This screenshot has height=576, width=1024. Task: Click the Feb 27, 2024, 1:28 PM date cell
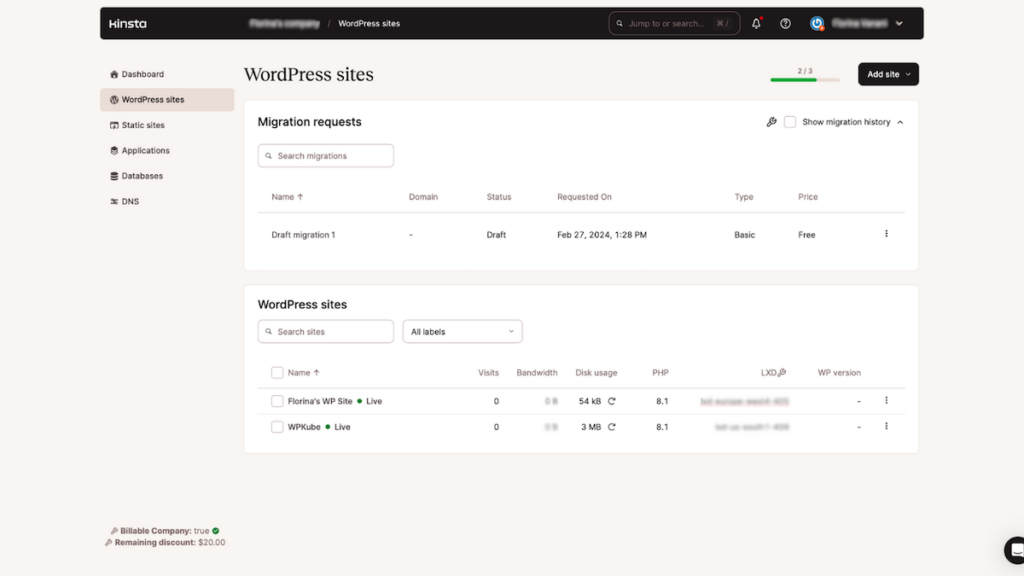coord(602,235)
